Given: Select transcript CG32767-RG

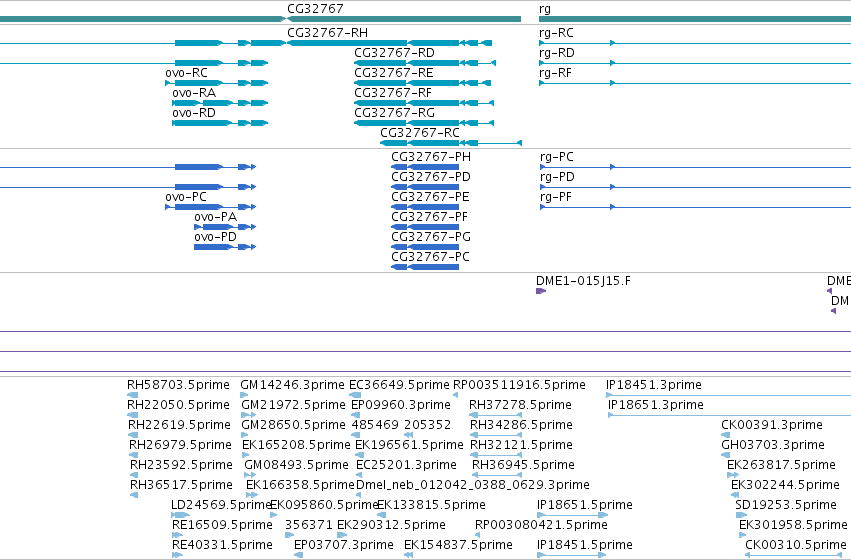Looking at the screenshot, I should pyautogui.click(x=395, y=113).
